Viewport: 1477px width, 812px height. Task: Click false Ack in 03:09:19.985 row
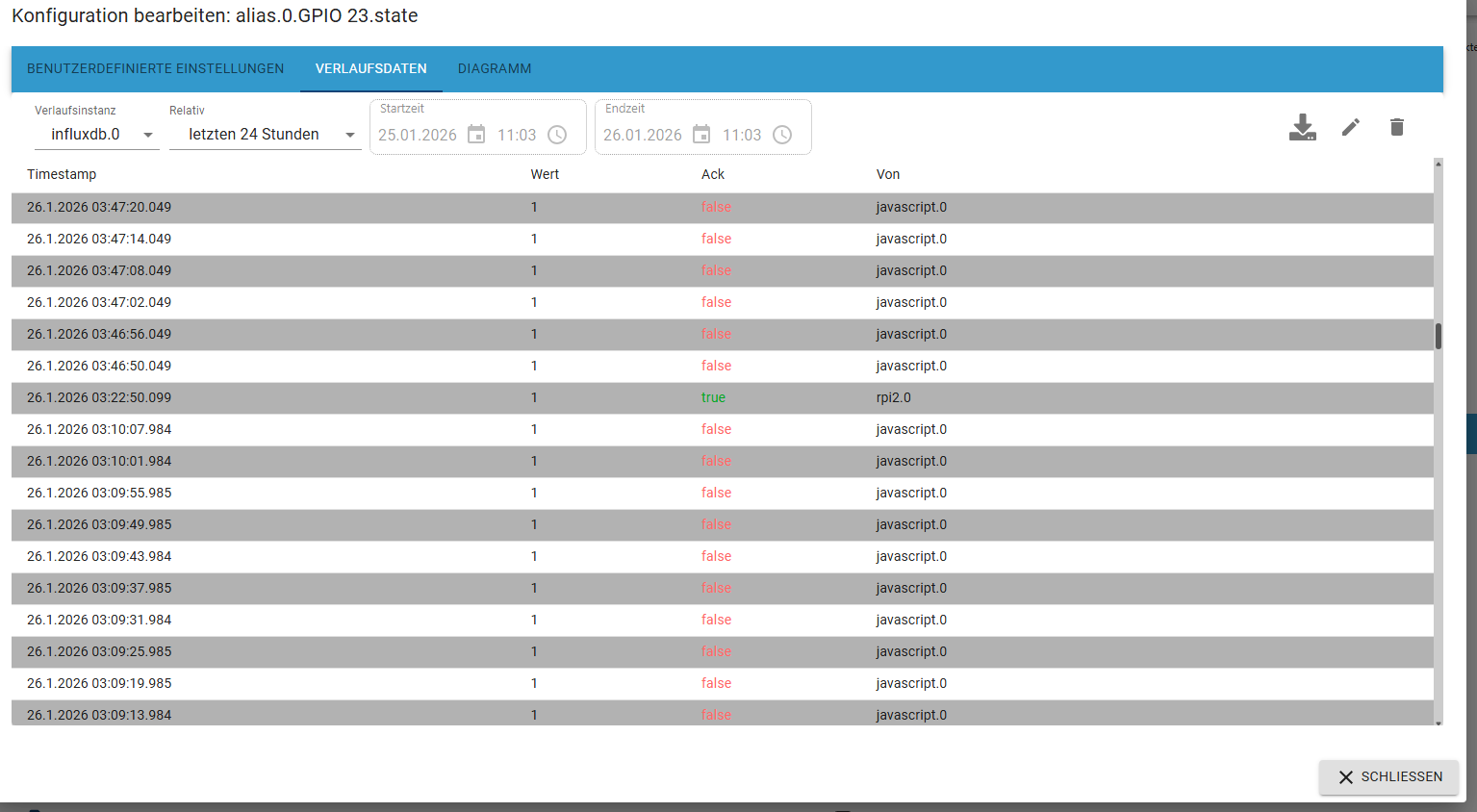(716, 683)
